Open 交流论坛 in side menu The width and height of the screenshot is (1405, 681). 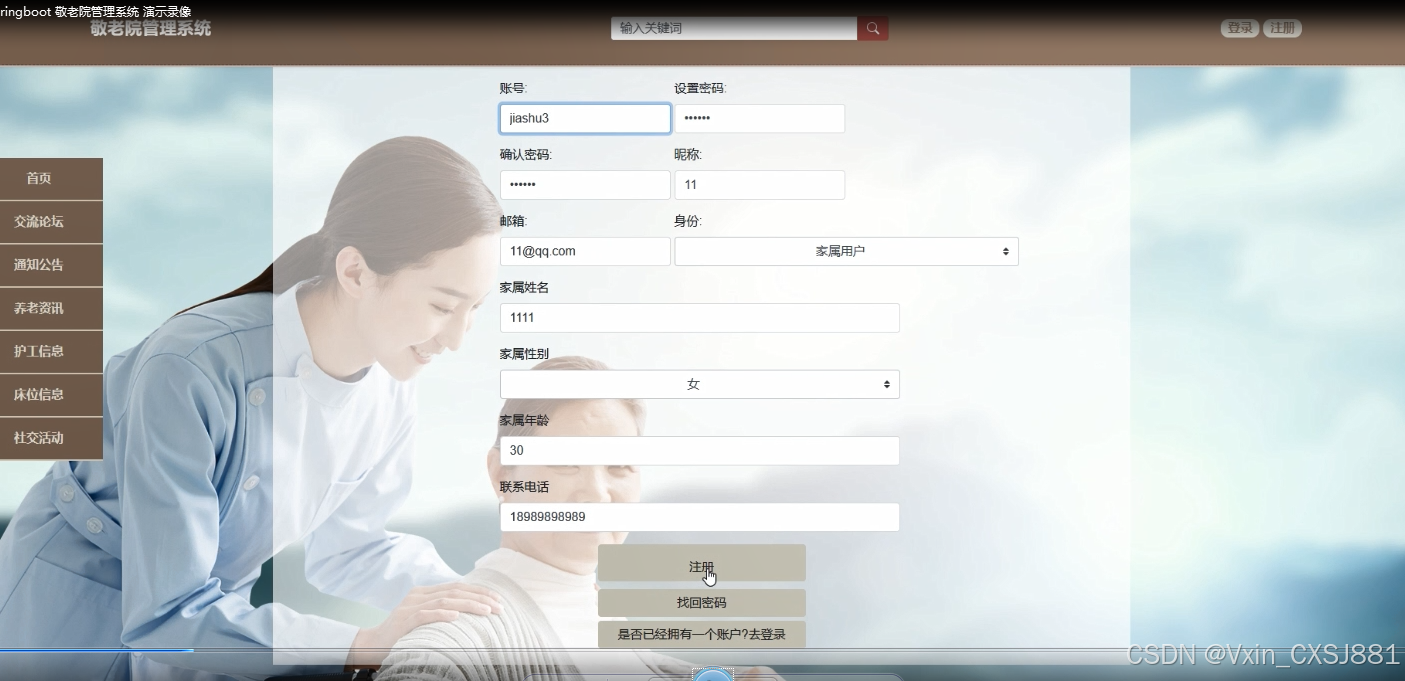[x=51, y=222]
